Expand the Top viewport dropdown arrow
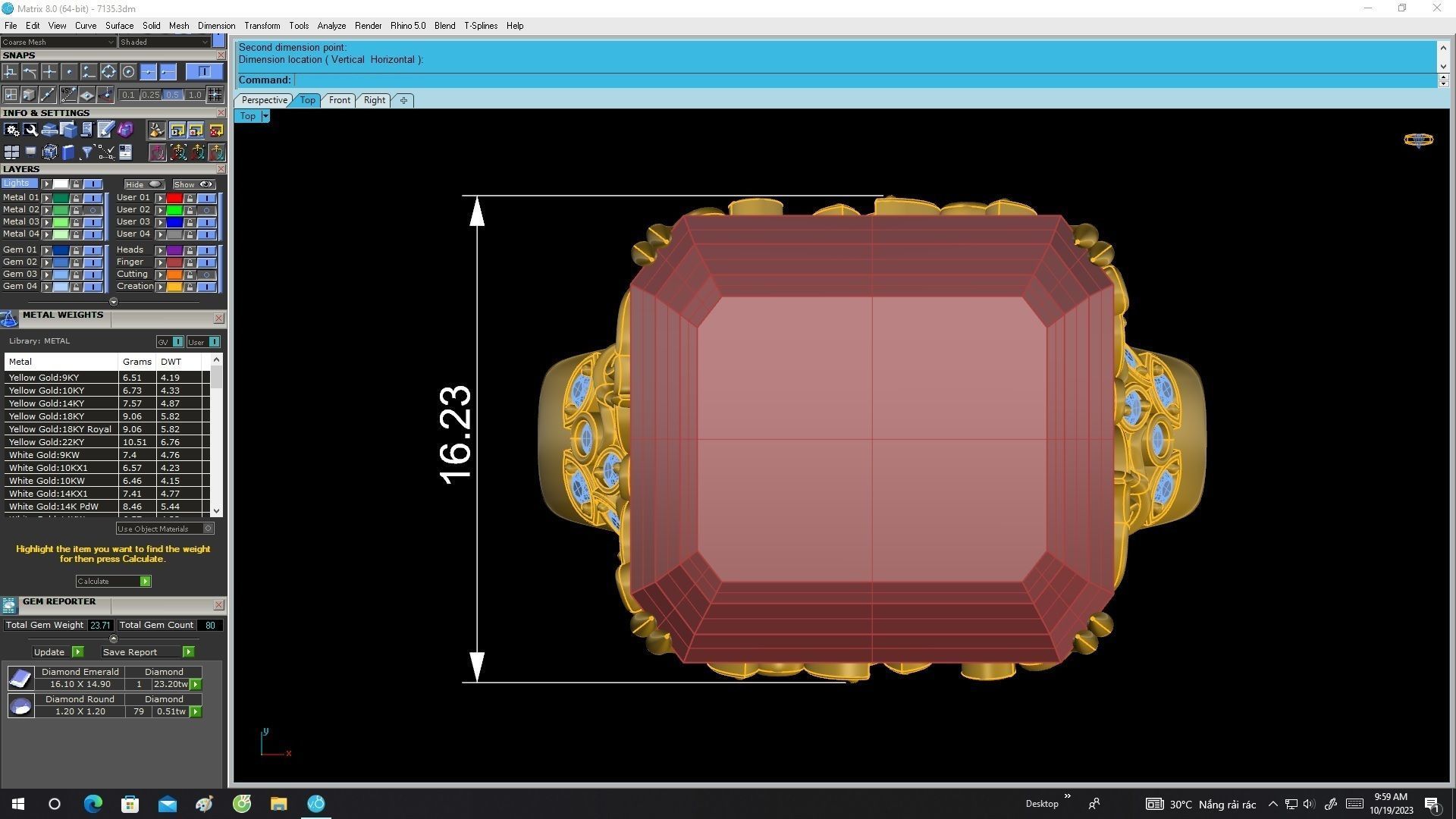 tap(265, 116)
